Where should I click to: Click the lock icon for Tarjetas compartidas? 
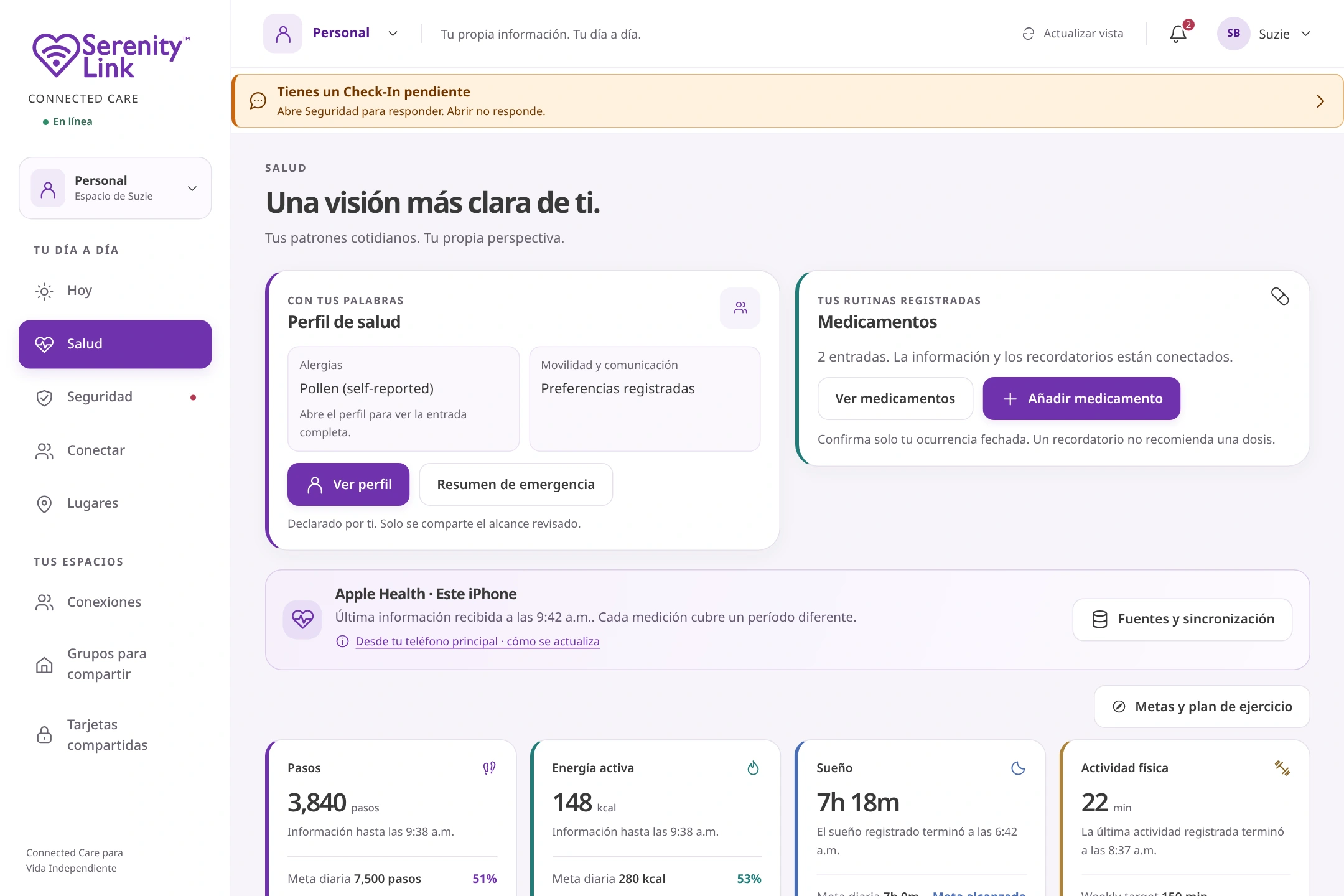point(44,735)
